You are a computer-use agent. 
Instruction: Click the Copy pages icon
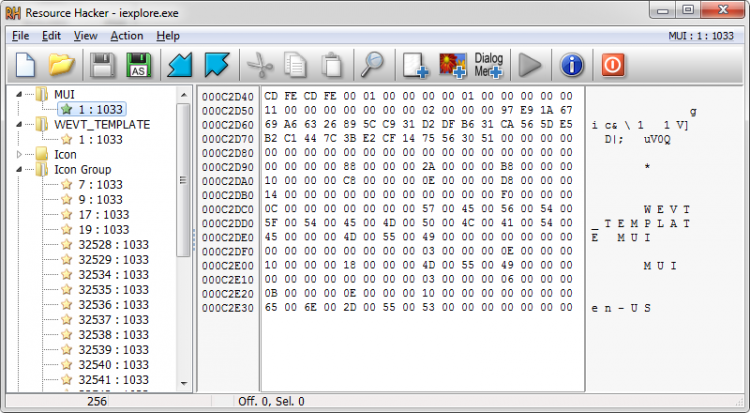click(x=295, y=65)
